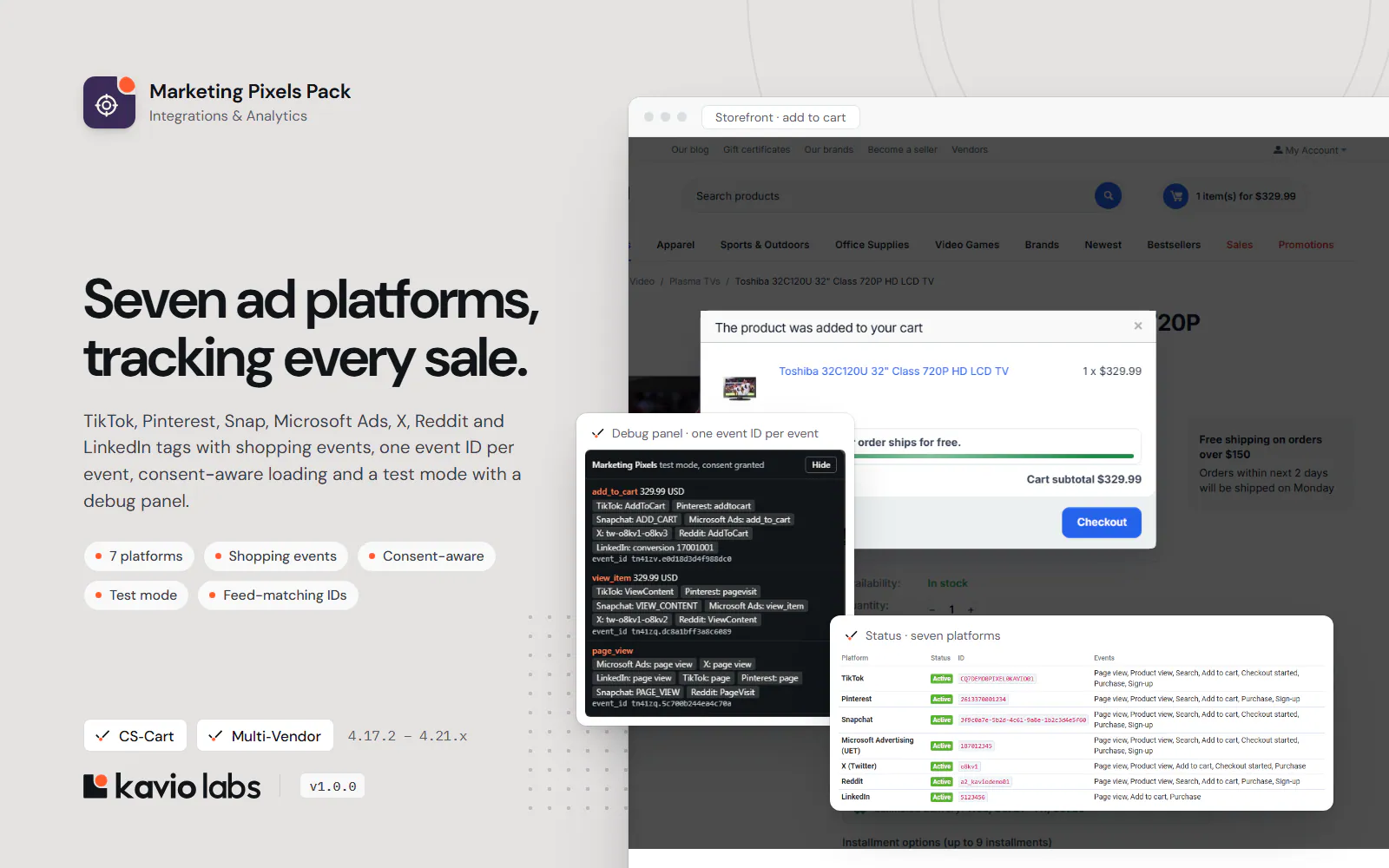This screenshot has width=1389, height=868.
Task: Click the free shipping progress bar
Action: tap(994, 456)
